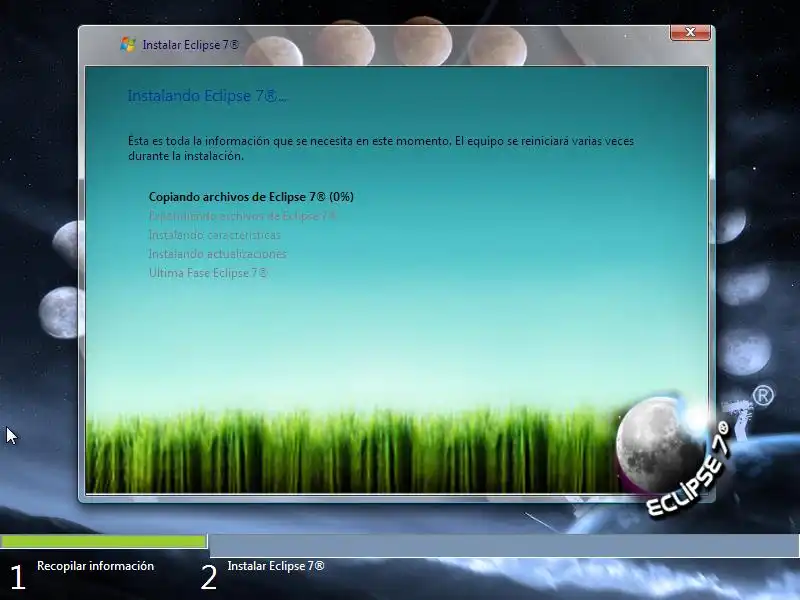
Task: Close the Instalar Eclipse 7 window
Action: [x=690, y=32]
